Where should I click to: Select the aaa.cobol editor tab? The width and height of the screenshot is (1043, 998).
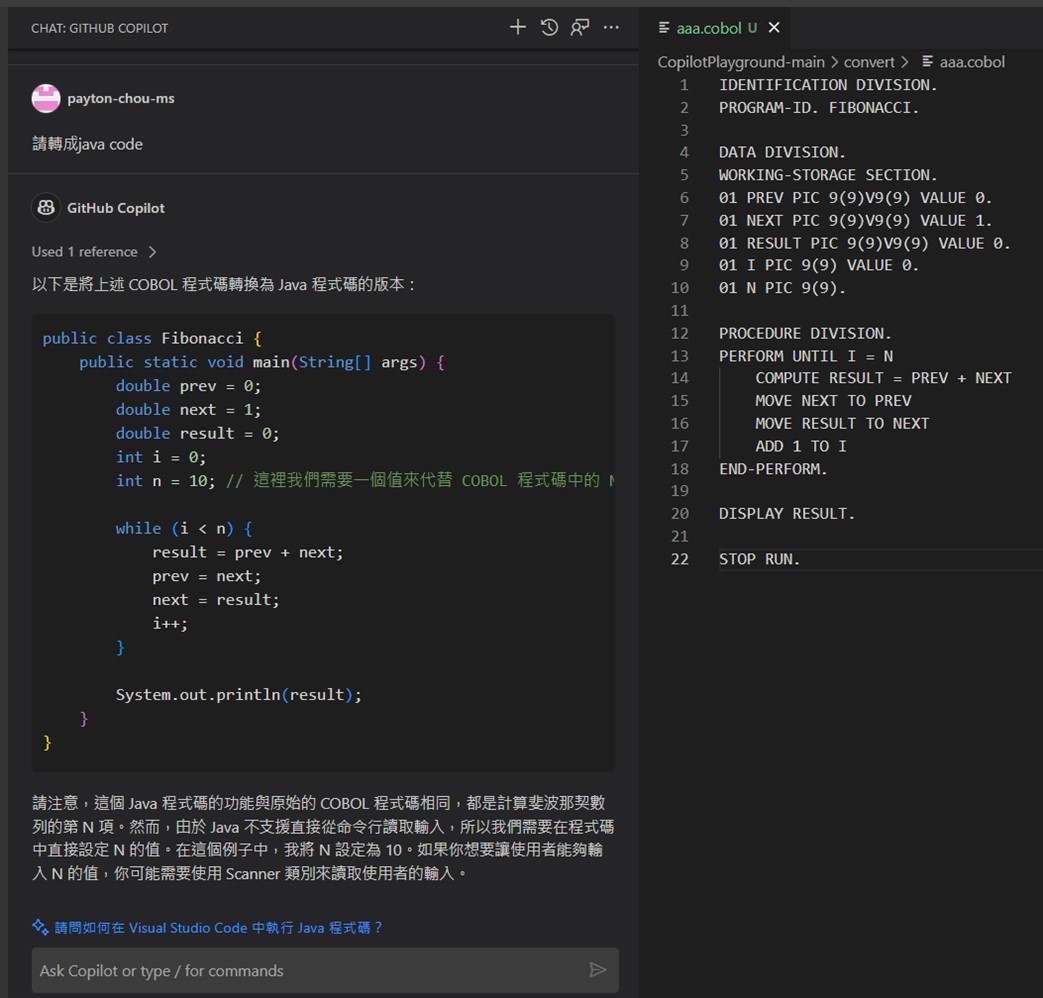[x=710, y=28]
